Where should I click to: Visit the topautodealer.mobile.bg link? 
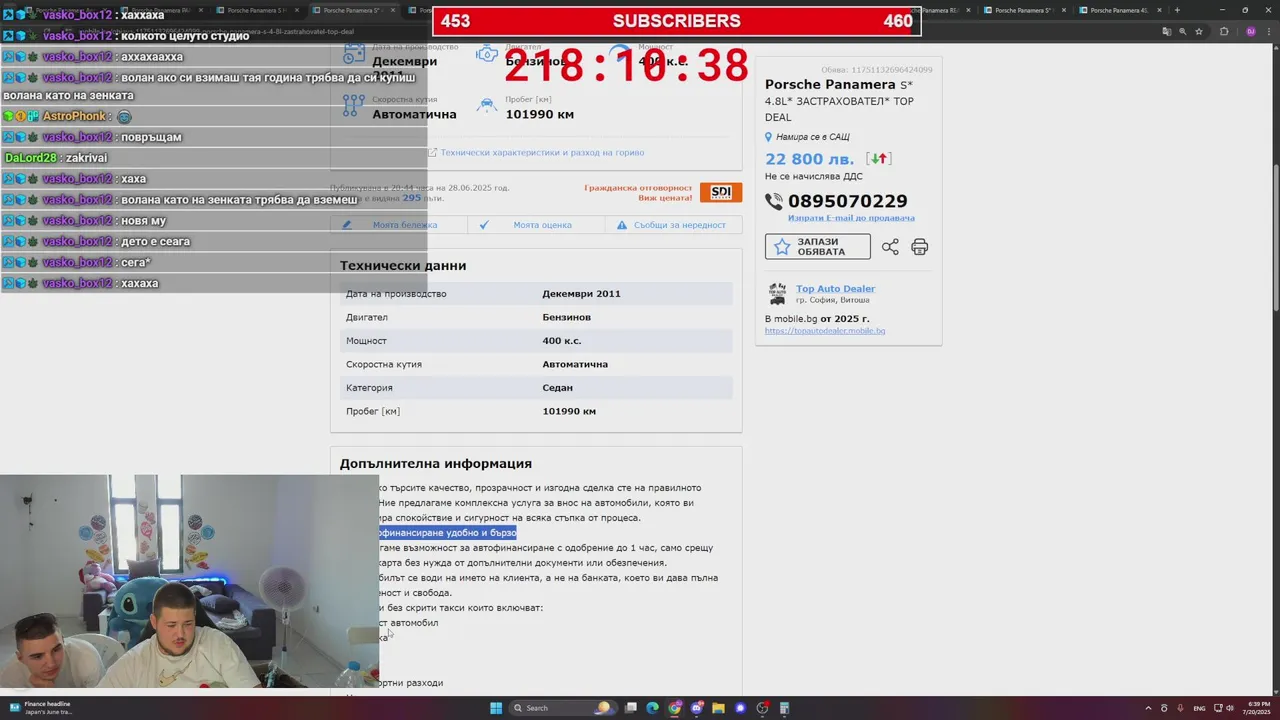point(825,331)
